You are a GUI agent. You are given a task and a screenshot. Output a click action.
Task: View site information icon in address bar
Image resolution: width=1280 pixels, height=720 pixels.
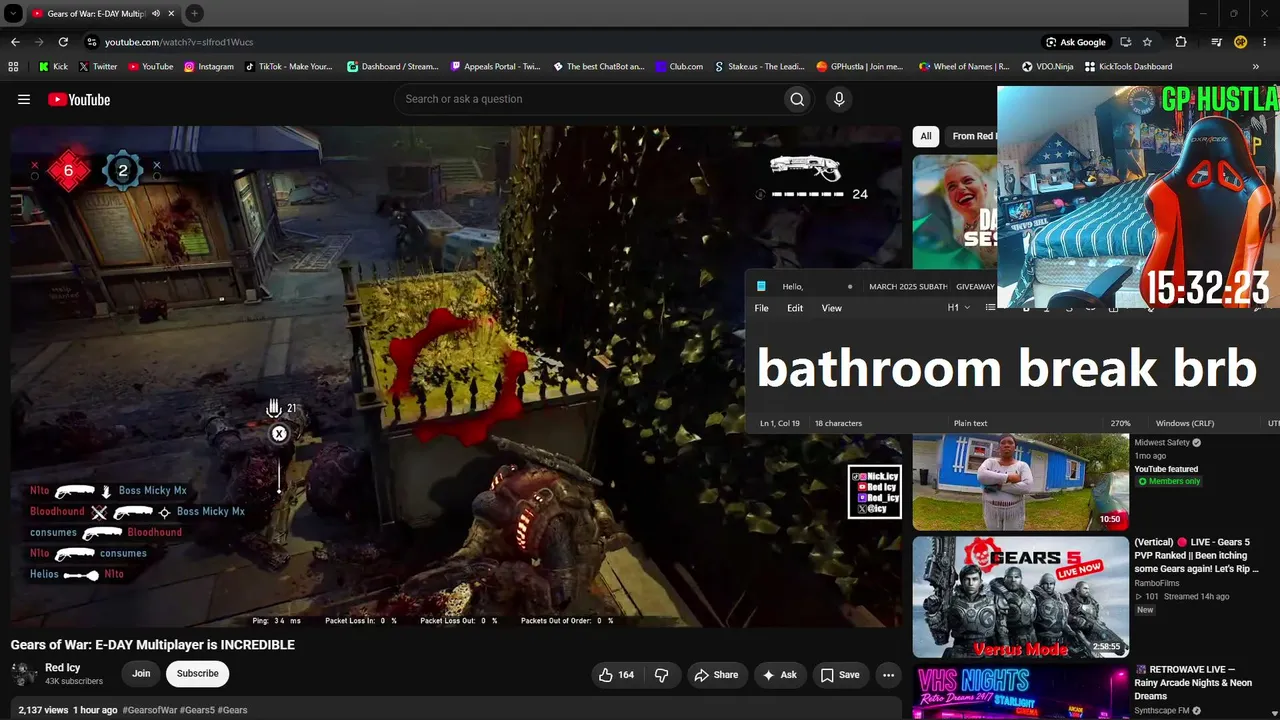click(92, 42)
